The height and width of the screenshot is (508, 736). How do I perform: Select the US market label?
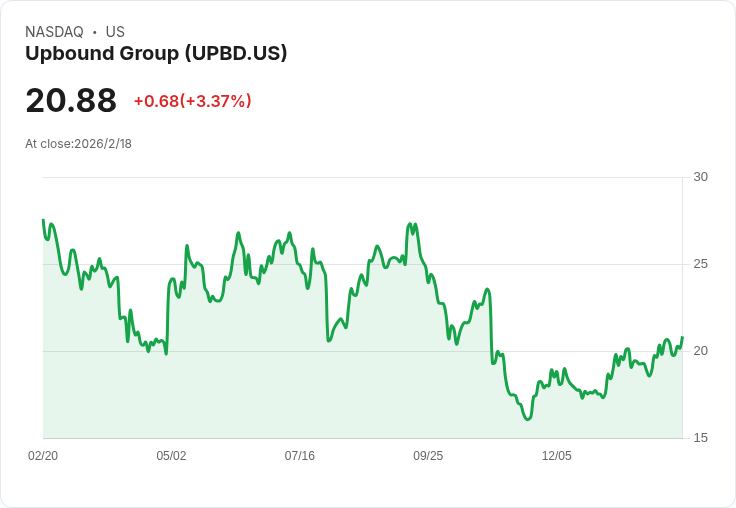click(x=115, y=32)
